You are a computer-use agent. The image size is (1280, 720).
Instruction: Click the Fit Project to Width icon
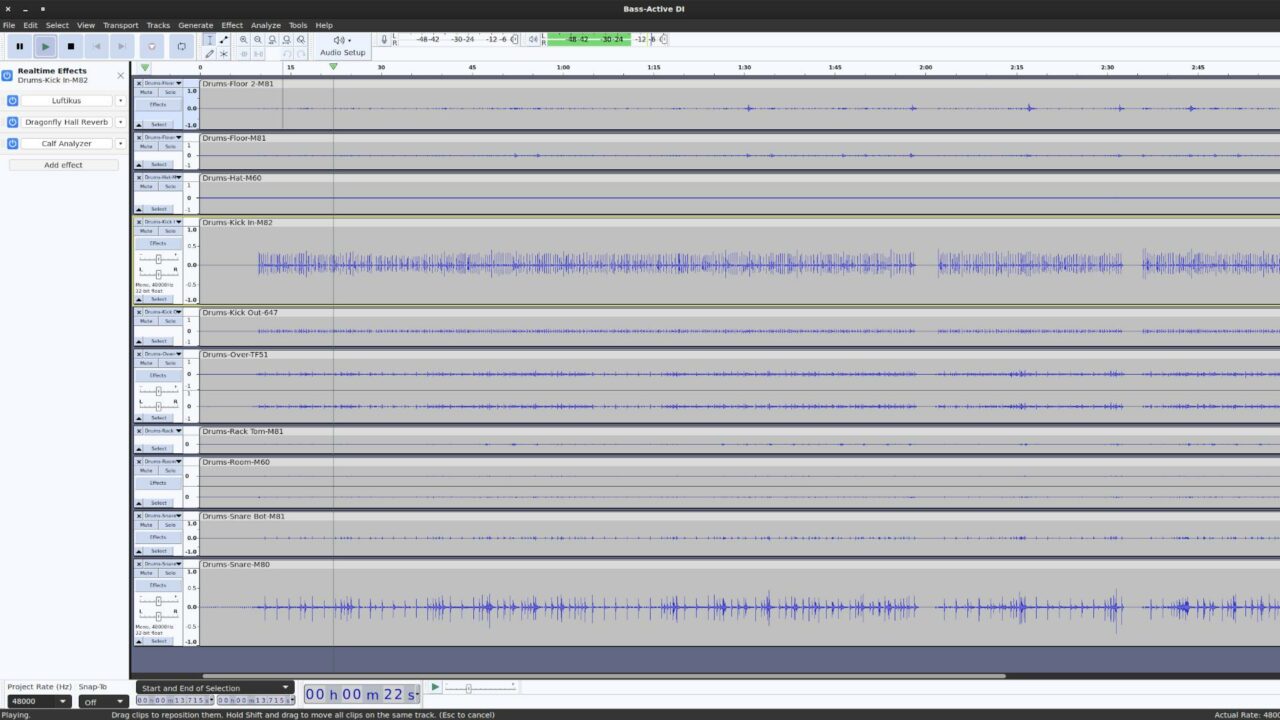[287, 39]
